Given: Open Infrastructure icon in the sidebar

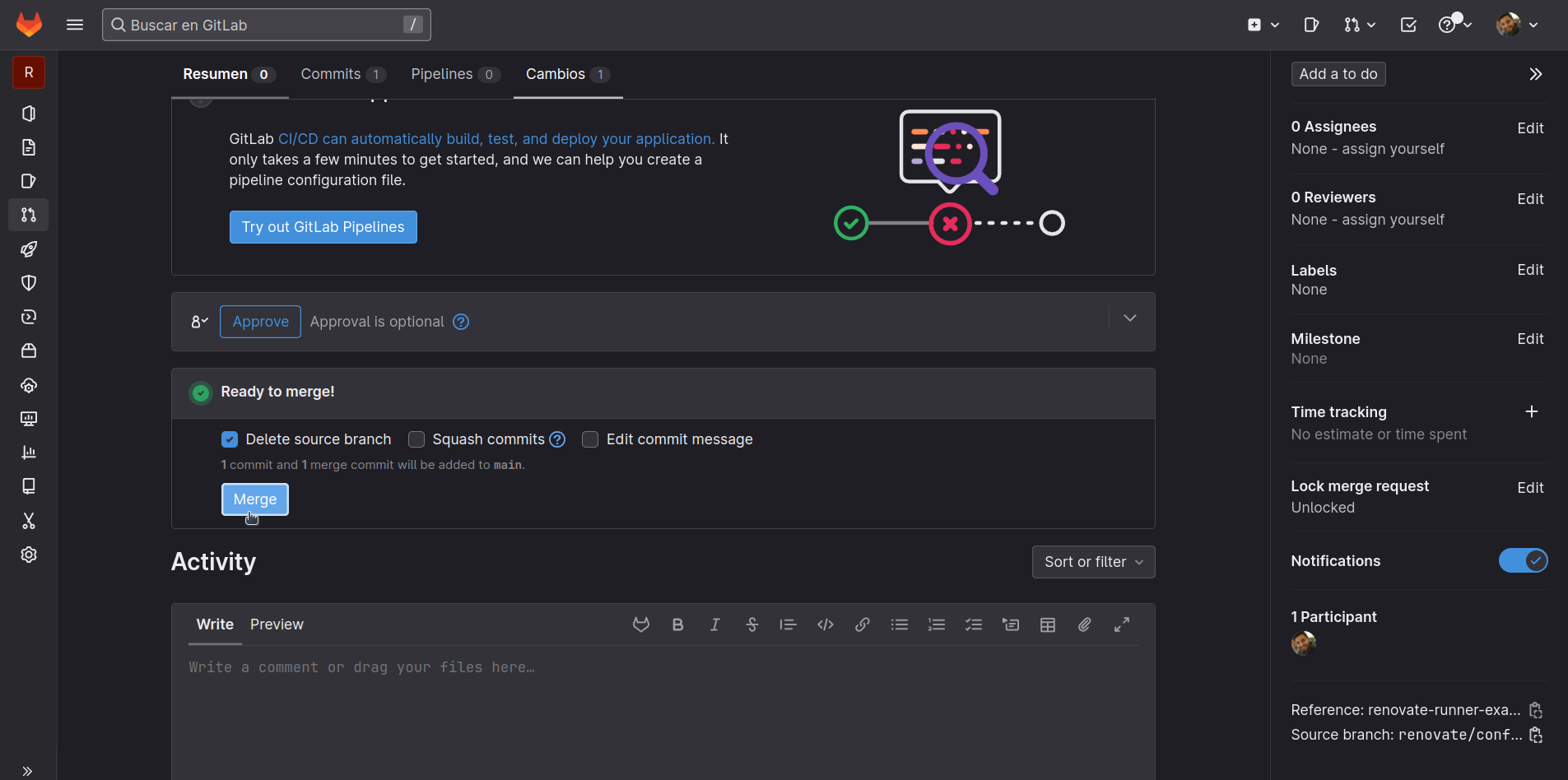Looking at the screenshot, I should 29,385.
